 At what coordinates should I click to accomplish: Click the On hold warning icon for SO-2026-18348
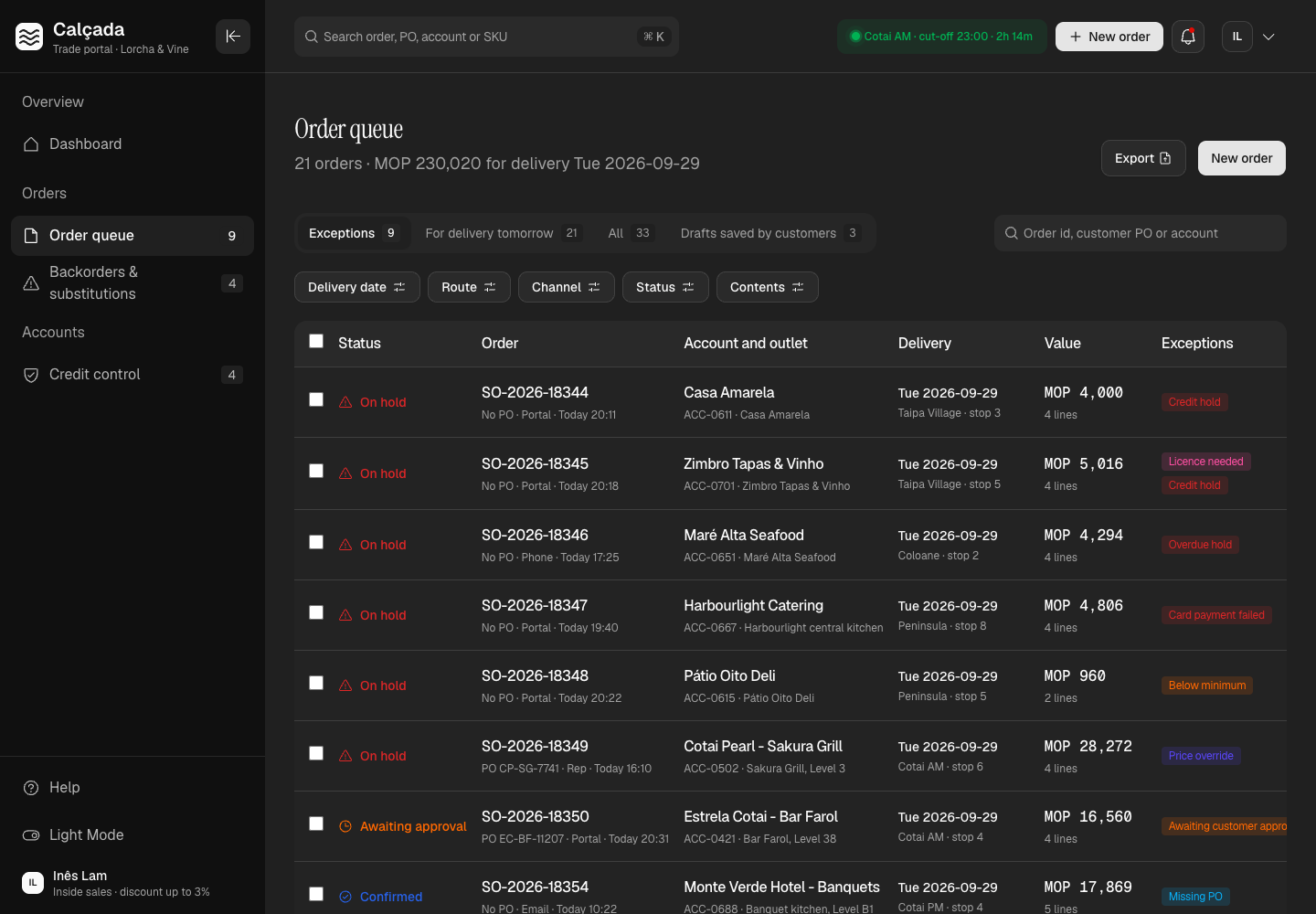pos(345,685)
